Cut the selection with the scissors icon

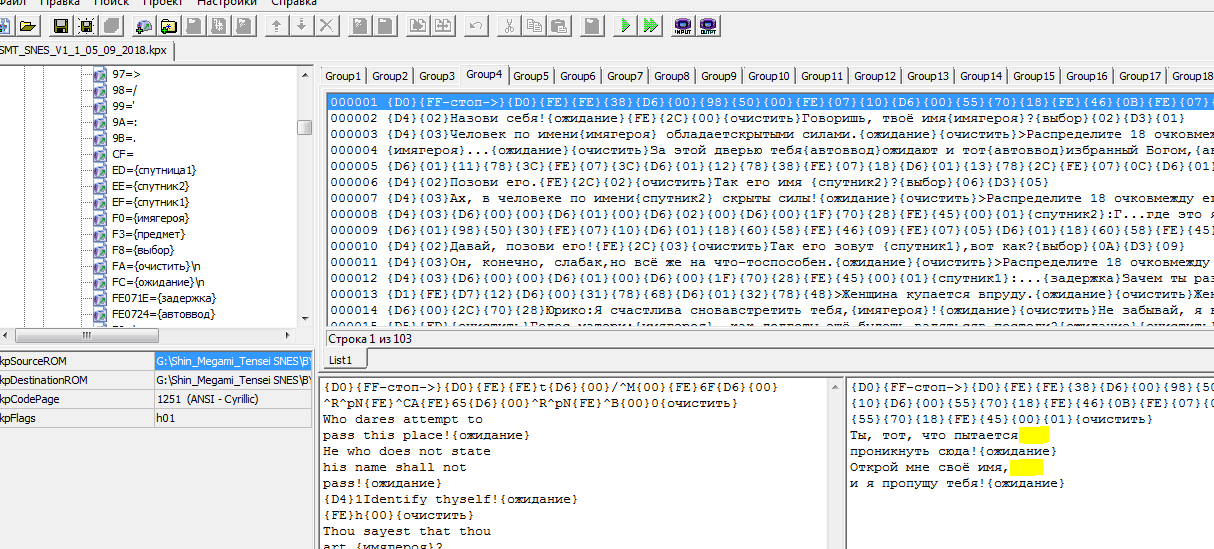pos(510,25)
